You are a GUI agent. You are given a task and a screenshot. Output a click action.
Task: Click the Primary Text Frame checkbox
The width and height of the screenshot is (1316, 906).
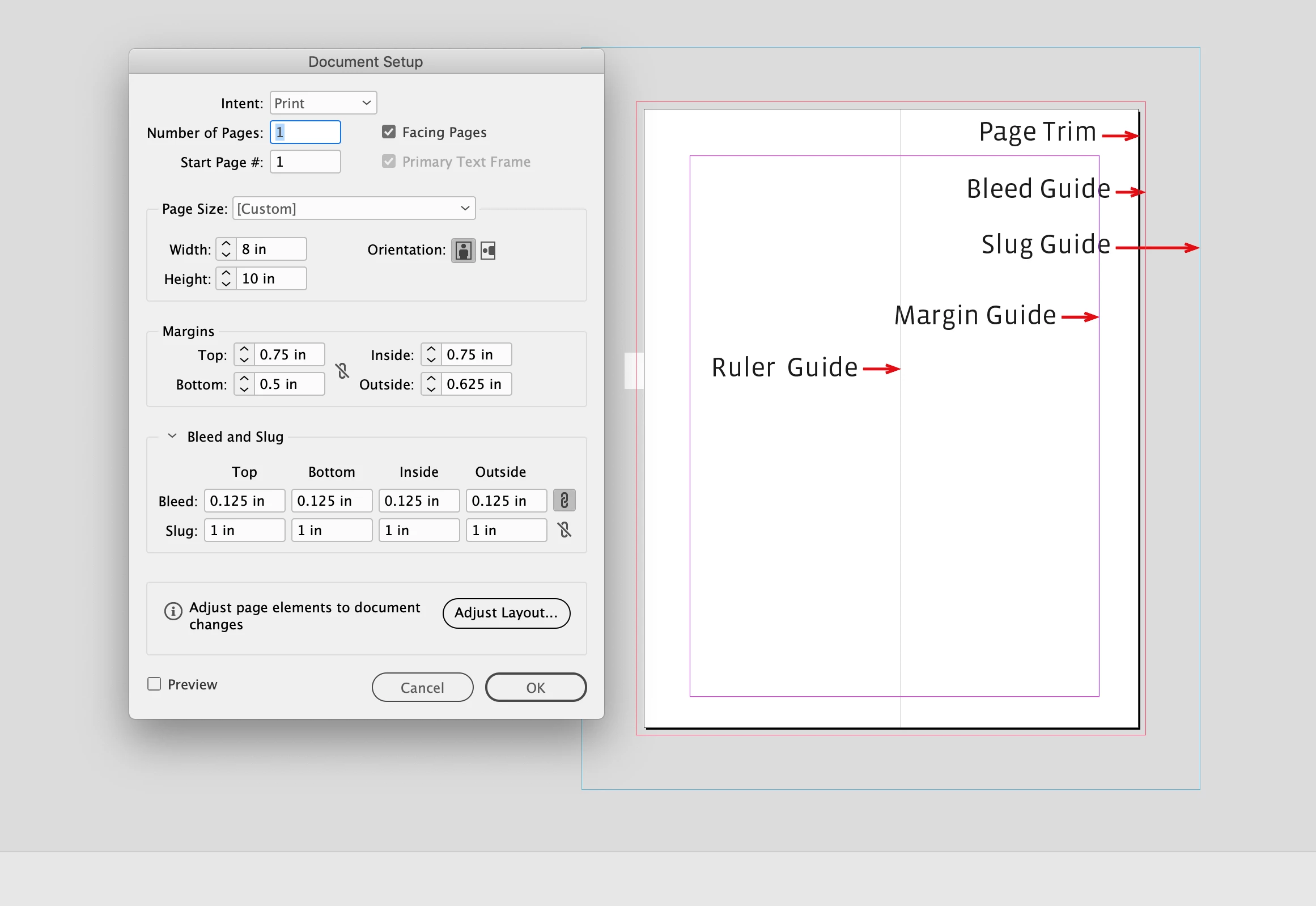coord(389,162)
